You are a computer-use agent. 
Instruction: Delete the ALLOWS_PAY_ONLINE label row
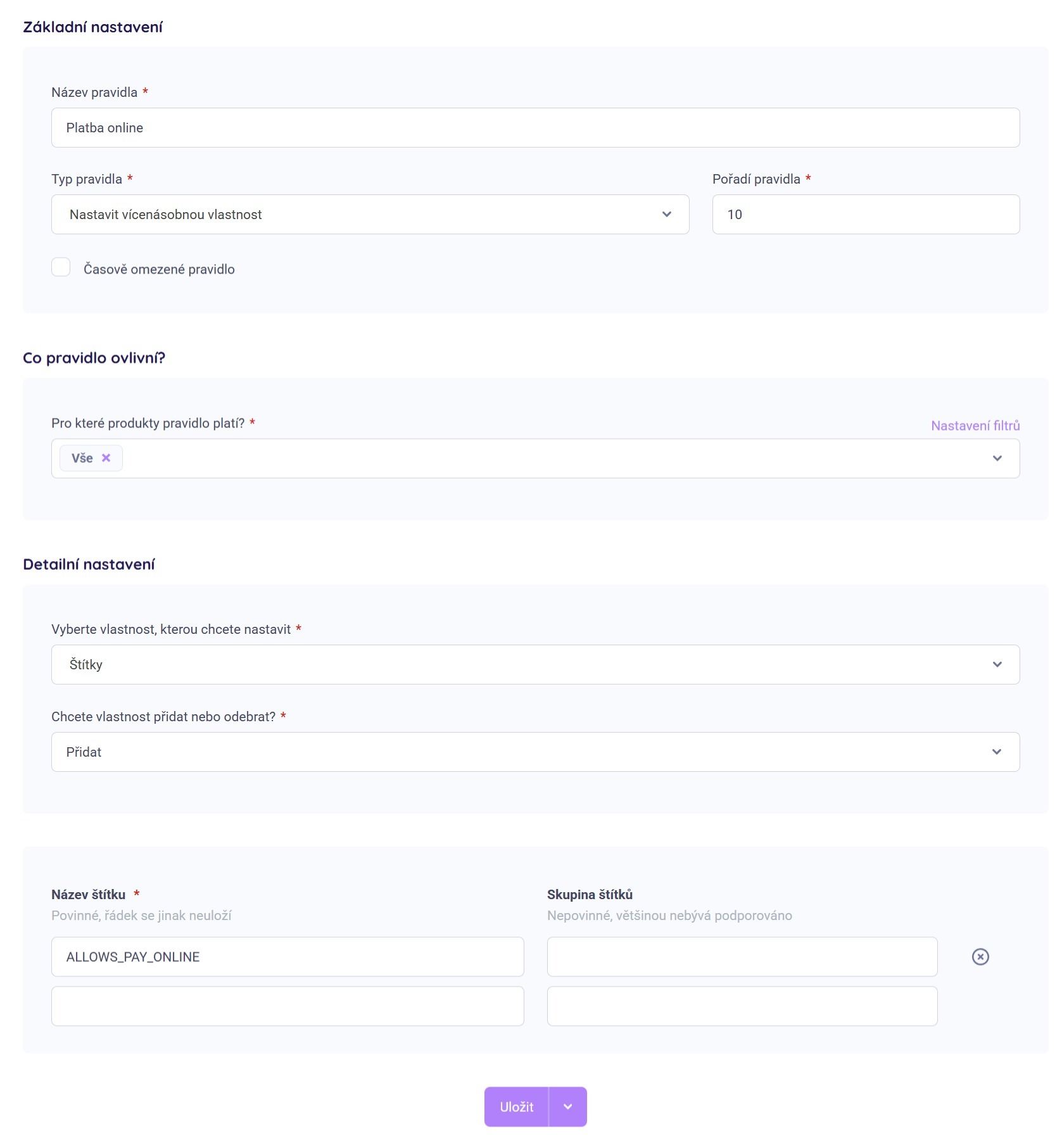980,957
